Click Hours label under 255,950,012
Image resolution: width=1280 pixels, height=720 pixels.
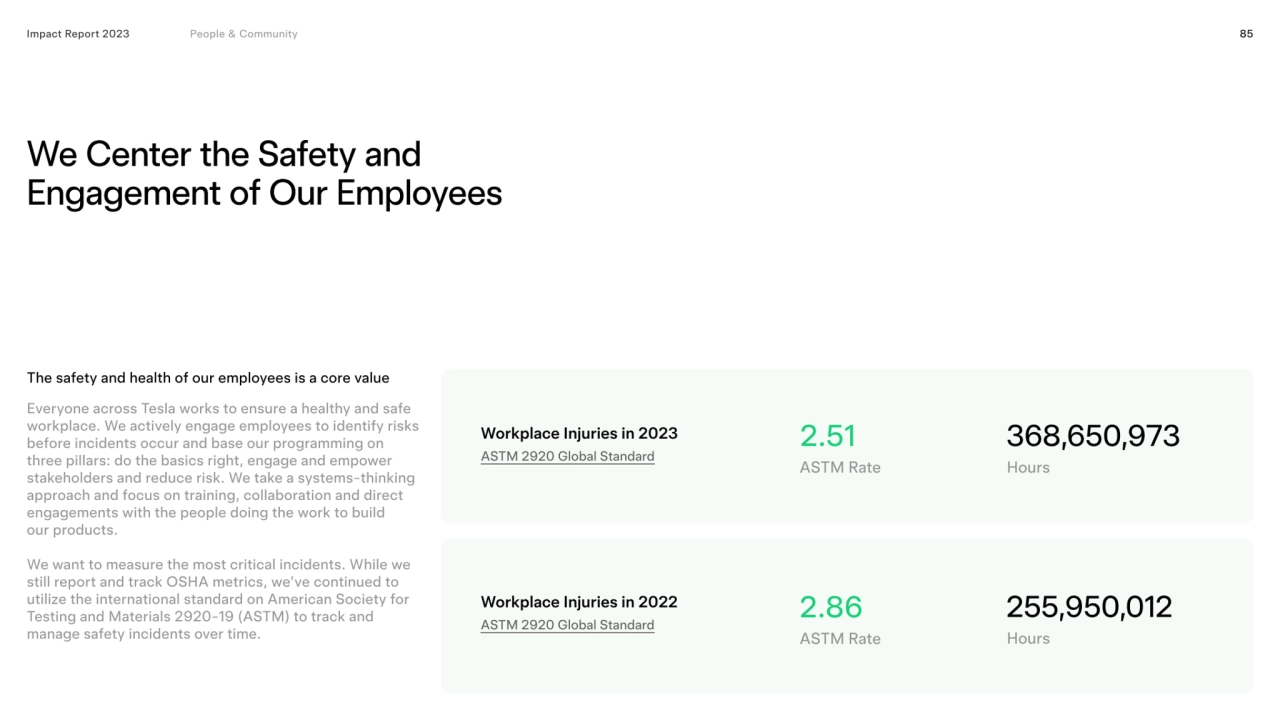pyautogui.click(x=1028, y=638)
